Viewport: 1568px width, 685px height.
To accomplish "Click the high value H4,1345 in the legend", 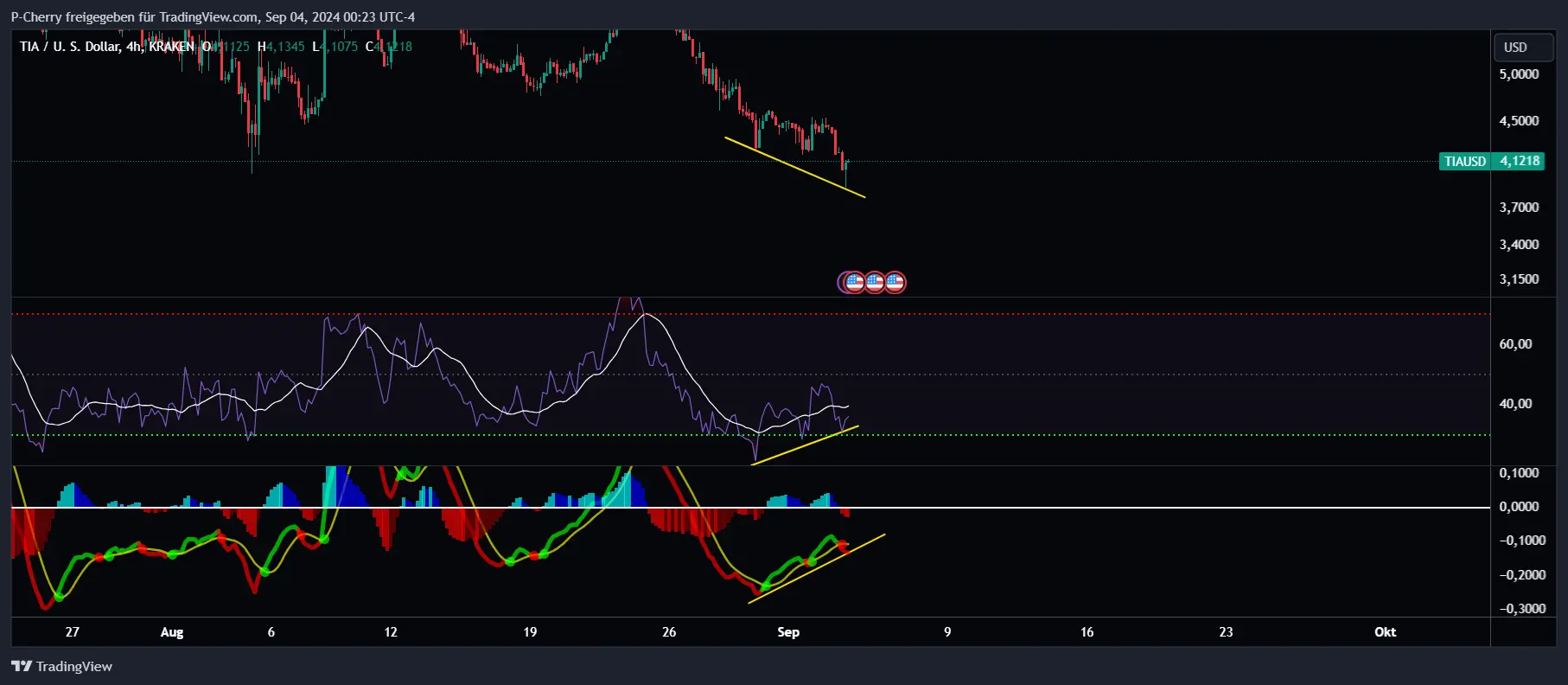I will click(x=281, y=47).
